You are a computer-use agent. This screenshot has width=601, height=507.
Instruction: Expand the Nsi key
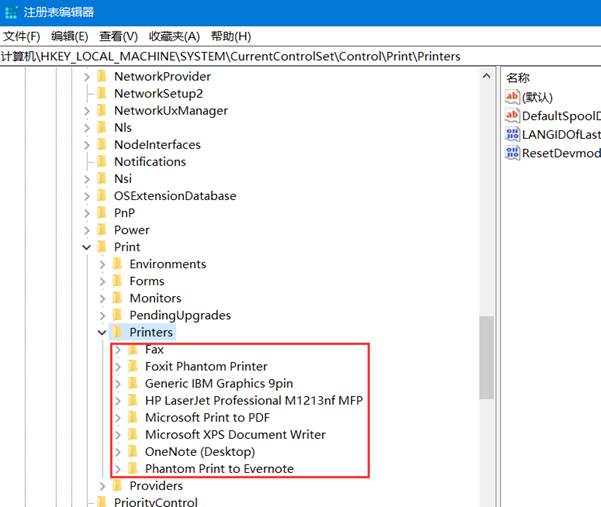click(x=87, y=179)
